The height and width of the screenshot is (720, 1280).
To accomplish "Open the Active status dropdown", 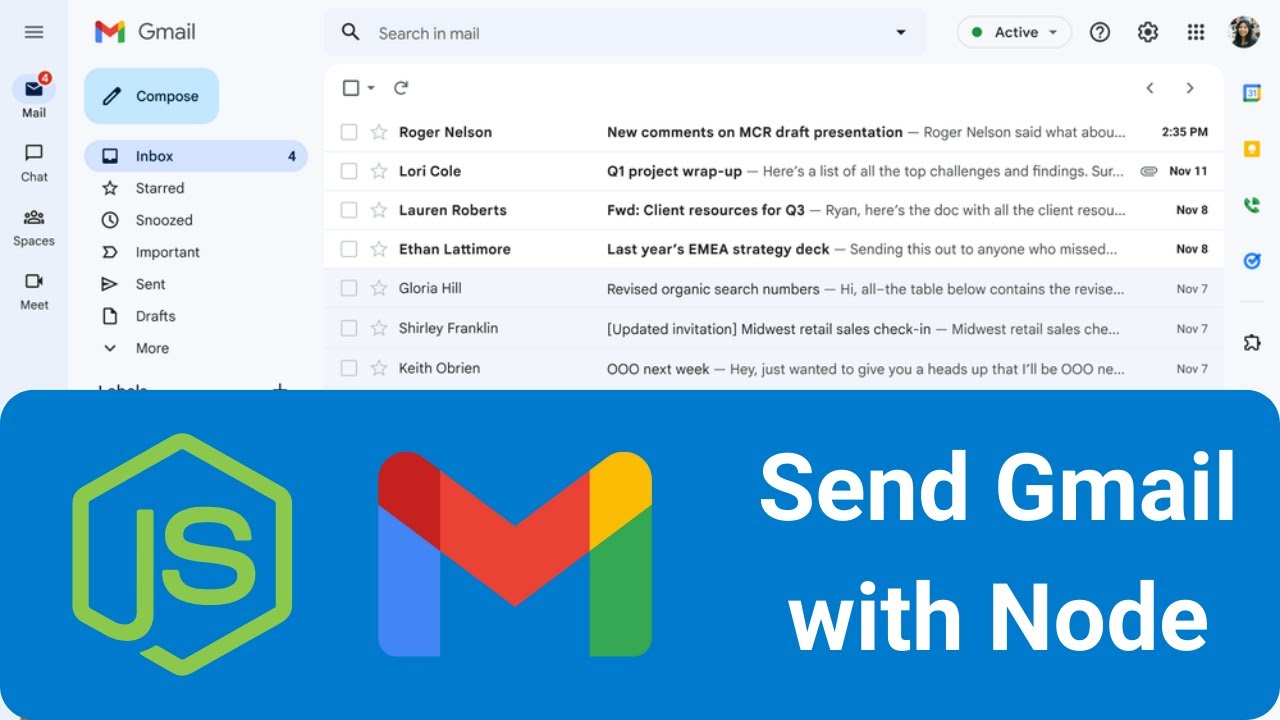I will [1014, 32].
